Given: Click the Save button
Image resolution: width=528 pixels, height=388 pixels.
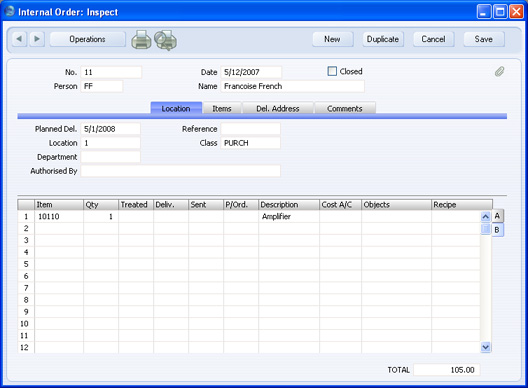Looking at the screenshot, I should point(484,39).
